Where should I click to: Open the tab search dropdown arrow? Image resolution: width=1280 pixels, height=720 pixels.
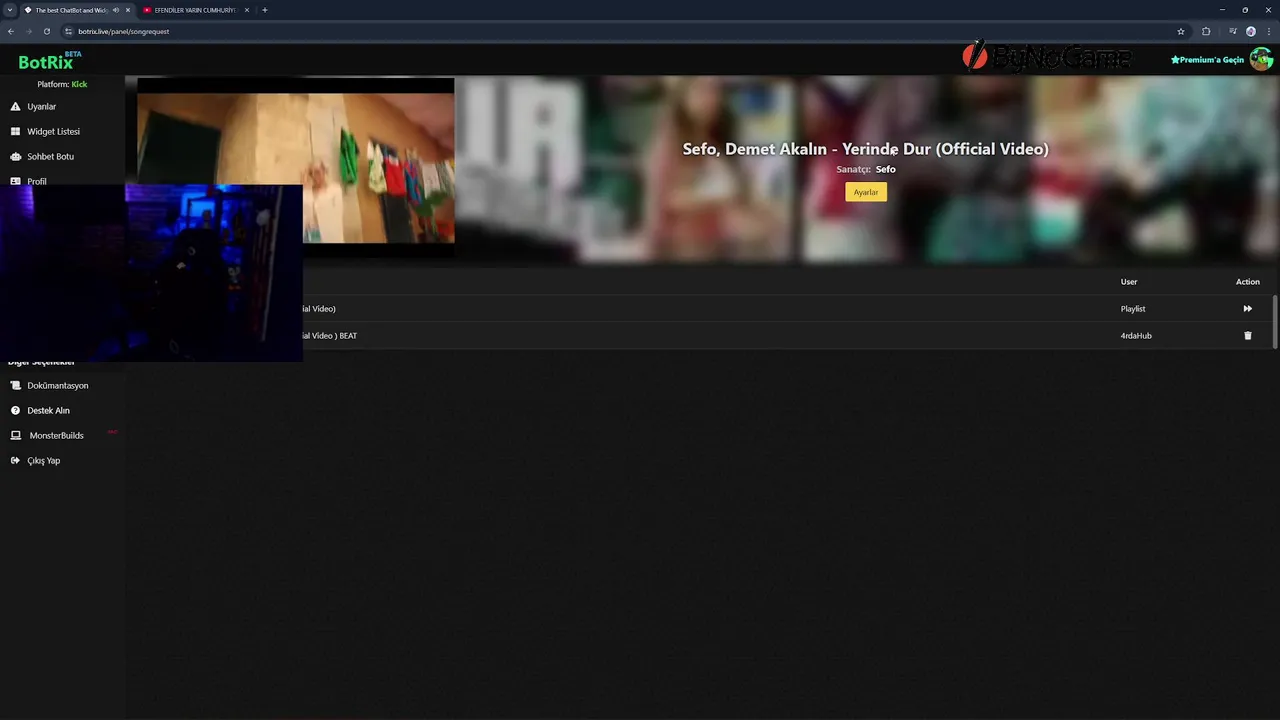click(9, 10)
